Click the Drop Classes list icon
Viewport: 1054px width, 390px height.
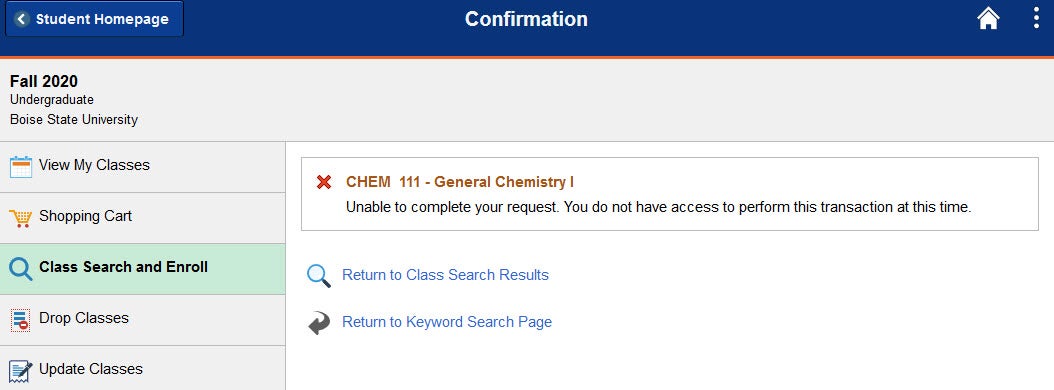click(21, 320)
